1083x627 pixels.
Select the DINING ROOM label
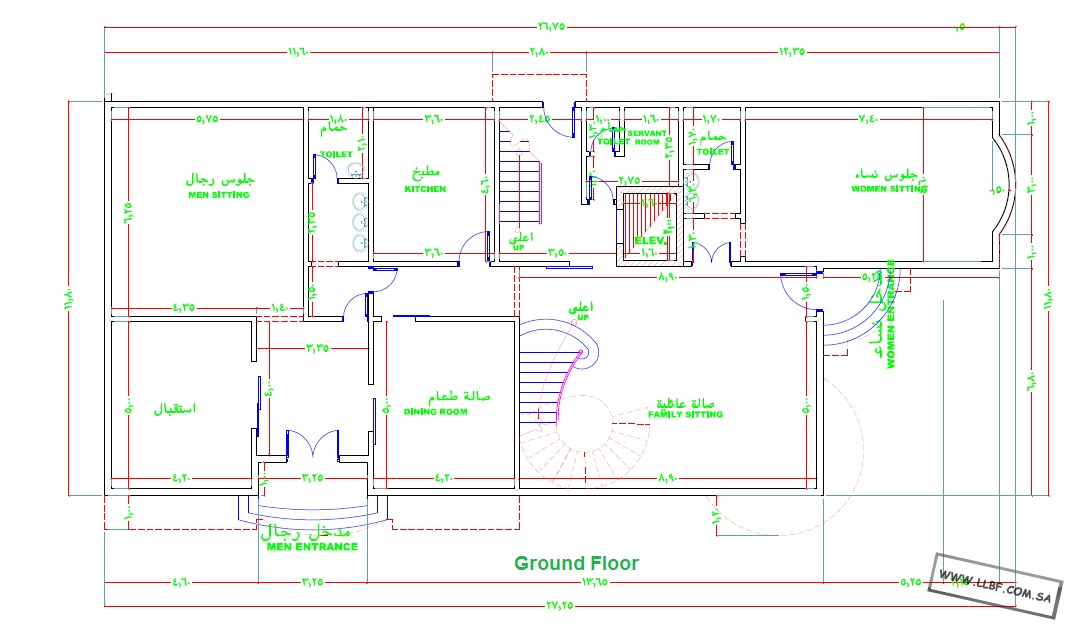[435, 412]
